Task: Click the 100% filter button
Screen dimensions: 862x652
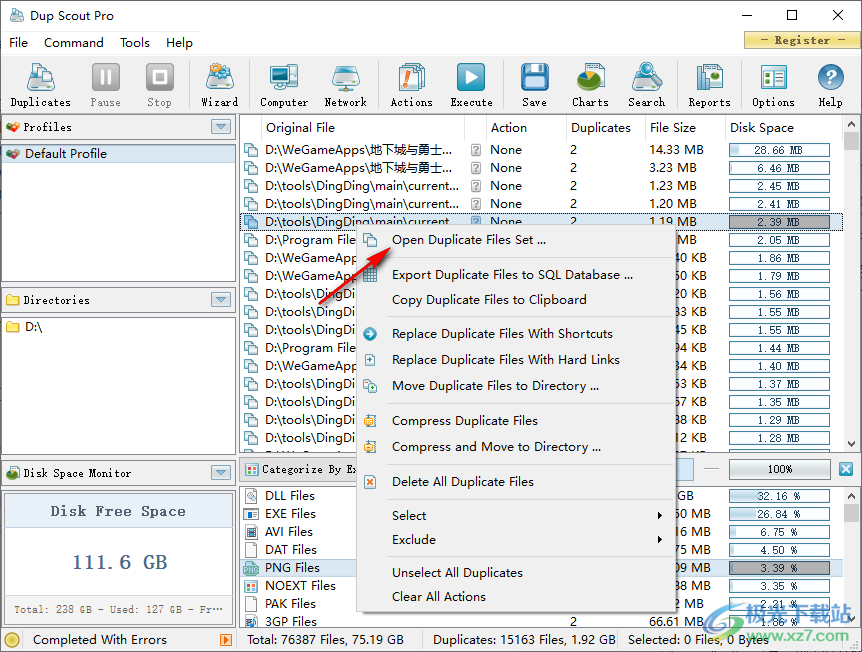Action: (780, 469)
